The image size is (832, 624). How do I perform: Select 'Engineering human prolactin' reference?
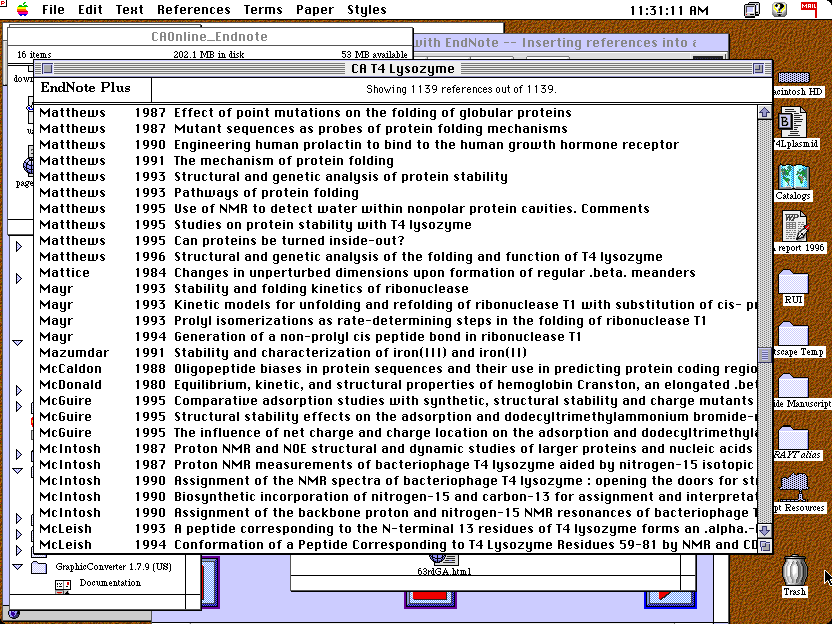click(x=395, y=144)
